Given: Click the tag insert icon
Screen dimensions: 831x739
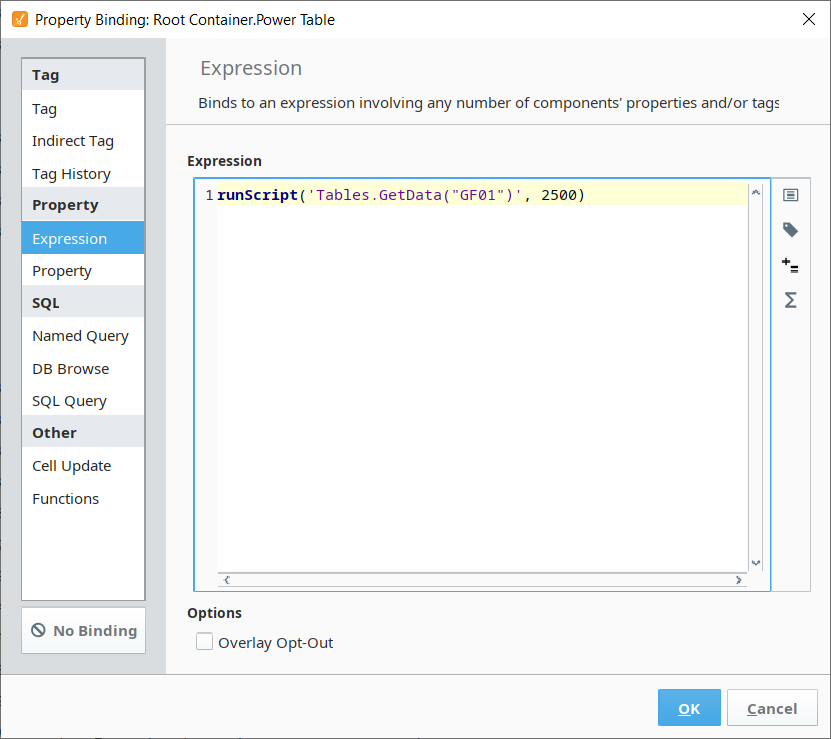Looking at the screenshot, I should point(790,230).
